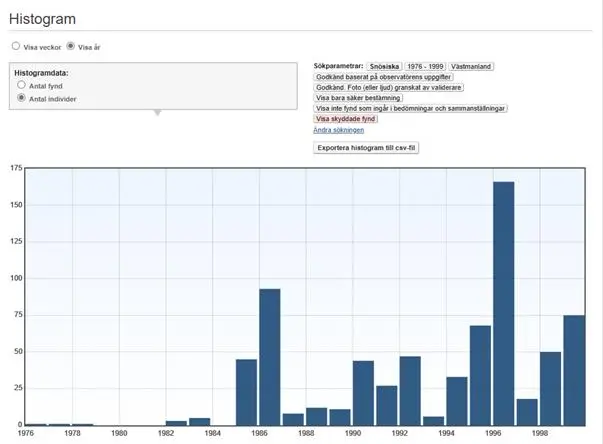Click the 'Västmanland' region tag

(x=472, y=66)
